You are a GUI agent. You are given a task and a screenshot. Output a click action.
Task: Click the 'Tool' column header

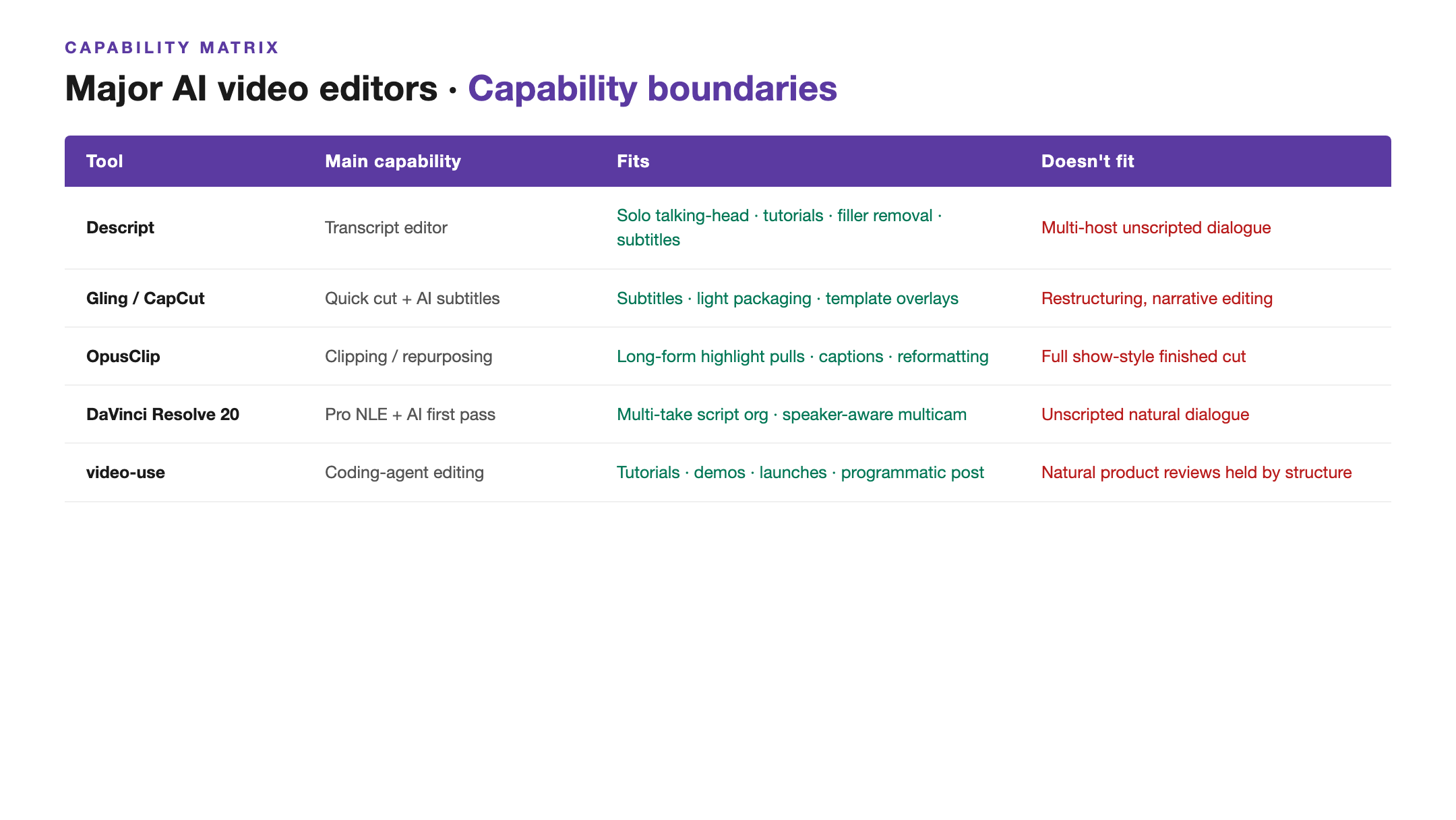click(x=104, y=161)
